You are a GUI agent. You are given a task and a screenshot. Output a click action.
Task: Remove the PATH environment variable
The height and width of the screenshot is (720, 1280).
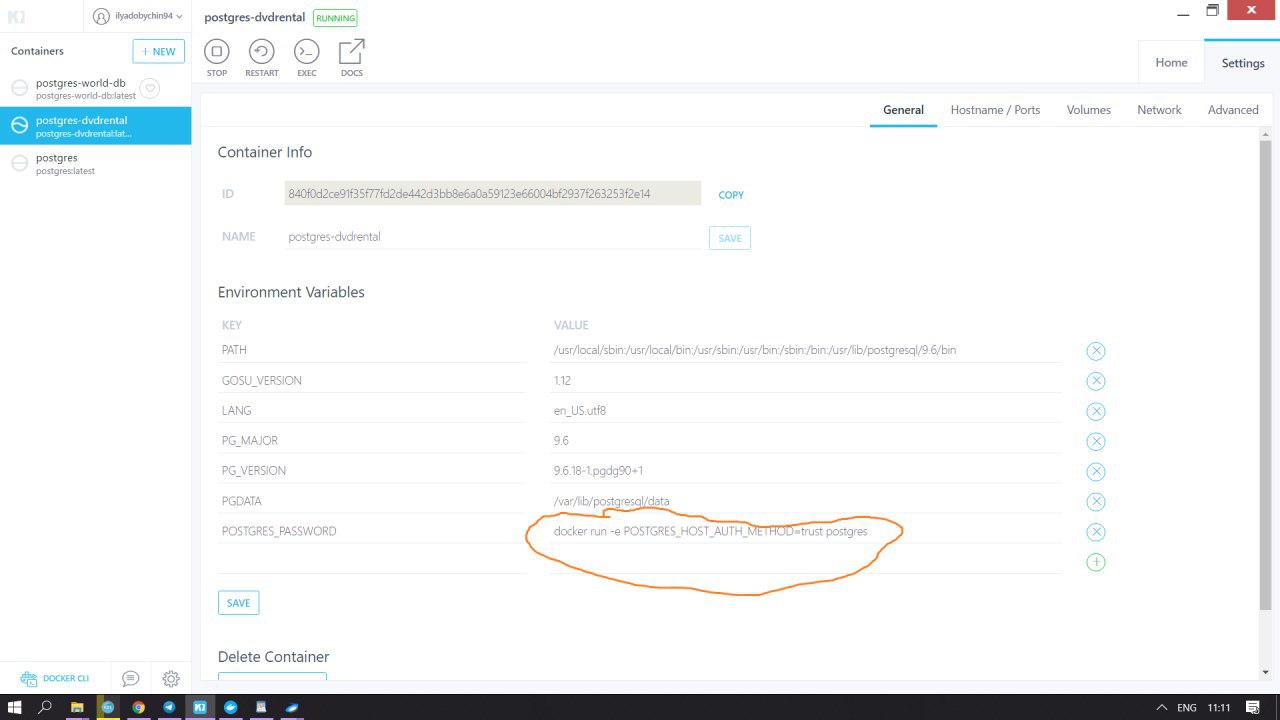(x=1096, y=351)
